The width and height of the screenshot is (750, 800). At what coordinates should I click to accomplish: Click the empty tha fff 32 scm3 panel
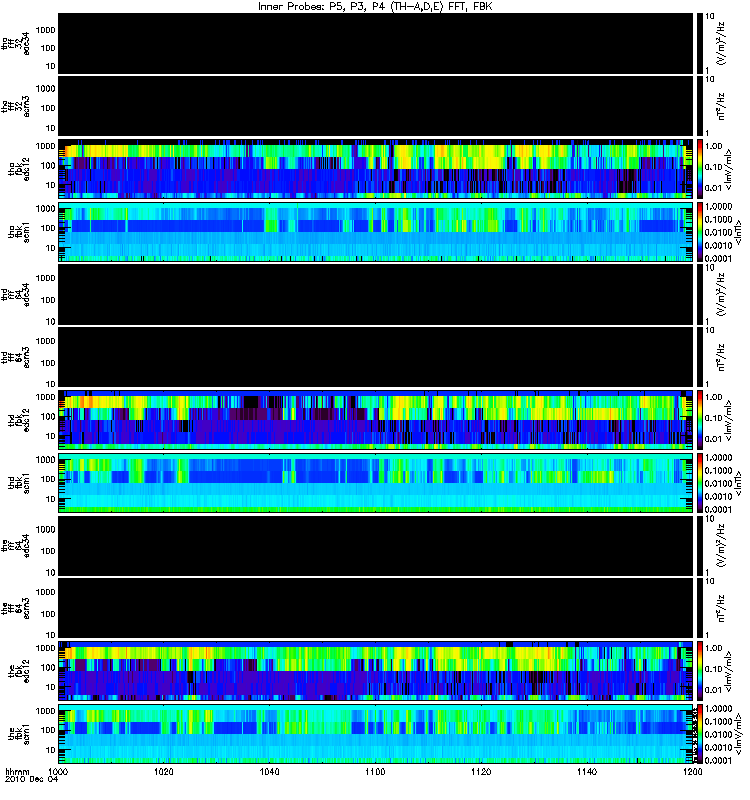(376, 106)
